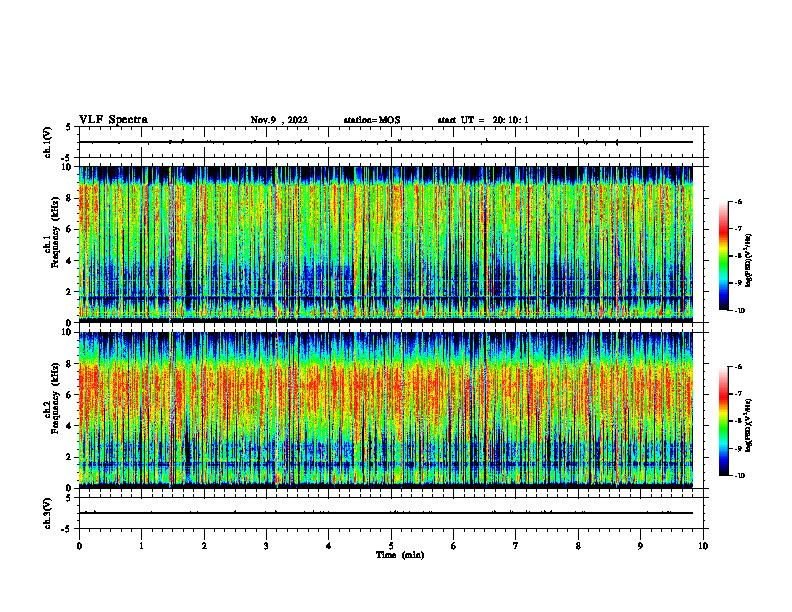Click the '10' tick on the time axis
The width and height of the screenshot is (792, 612).
[x=703, y=546]
